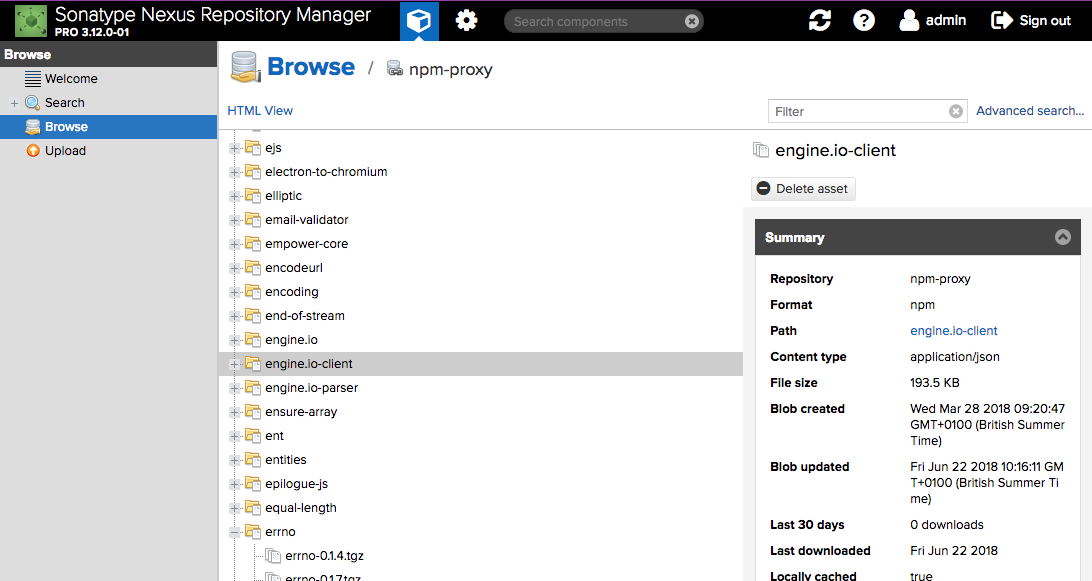The height and width of the screenshot is (581, 1092).
Task: Clear the Search components field
Action: [x=692, y=22]
